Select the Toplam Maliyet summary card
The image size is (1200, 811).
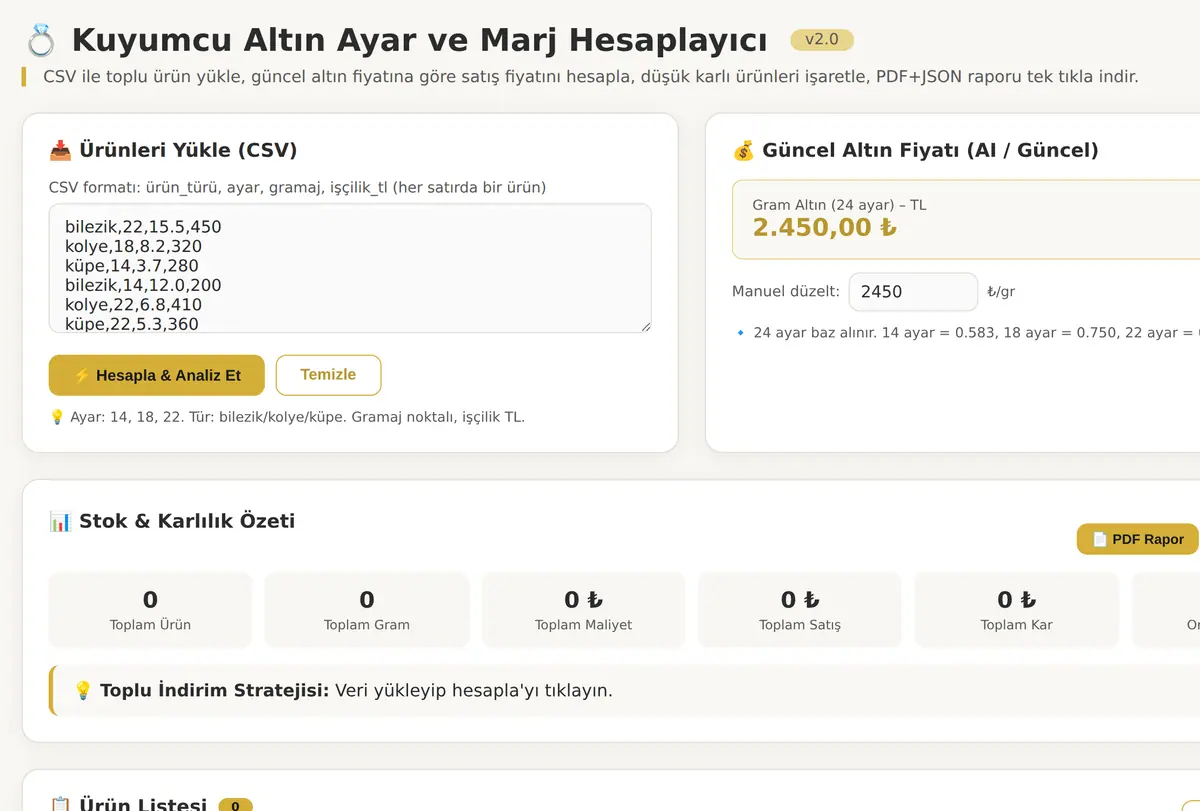click(x=583, y=610)
